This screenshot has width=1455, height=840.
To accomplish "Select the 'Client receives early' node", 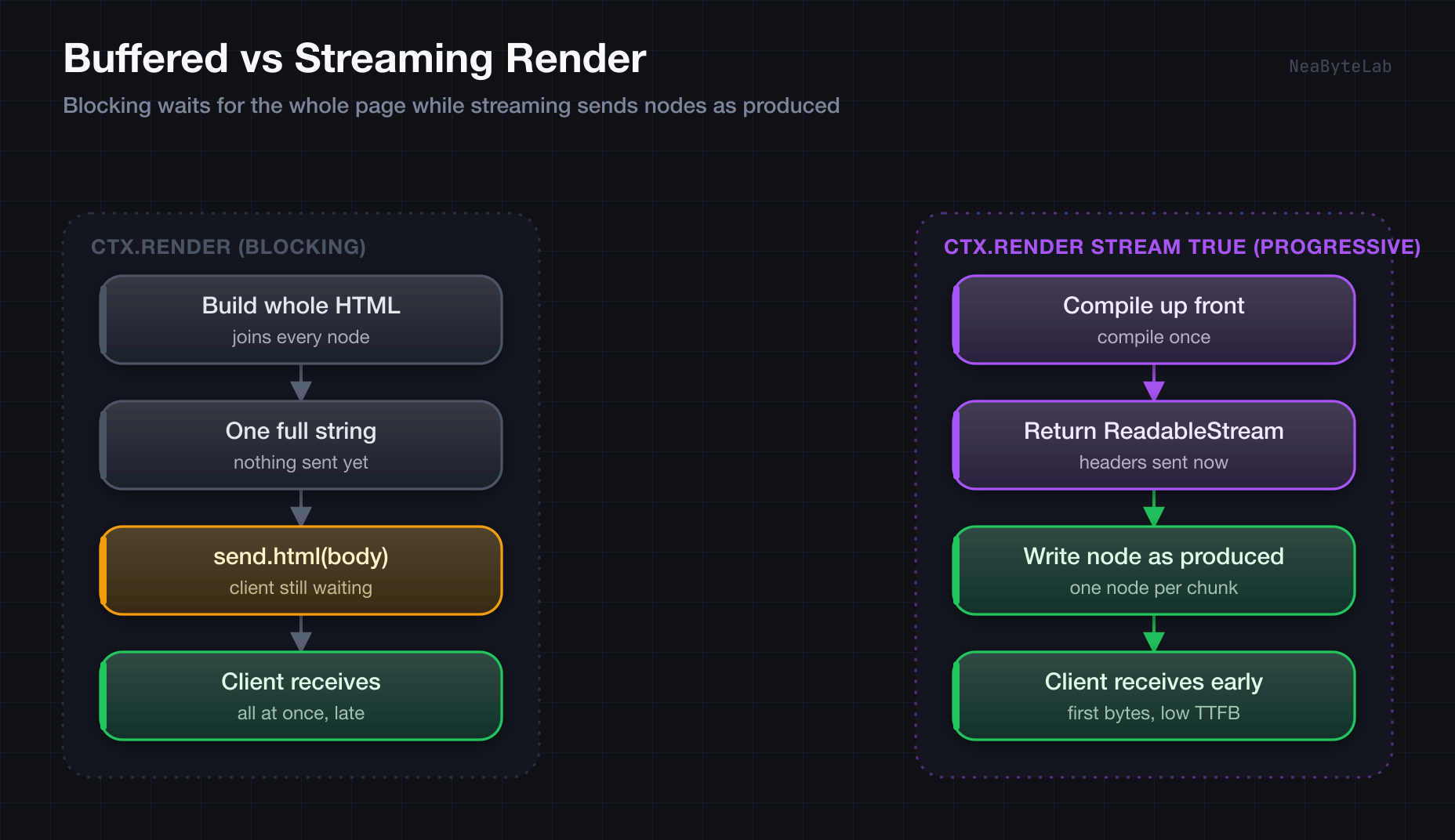I will coord(1154,696).
